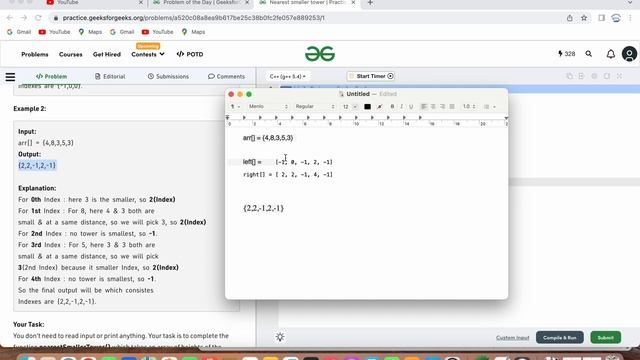The width and height of the screenshot is (640, 360).
Task: Open the Courses nav link
Action: click(x=71, y=54)
